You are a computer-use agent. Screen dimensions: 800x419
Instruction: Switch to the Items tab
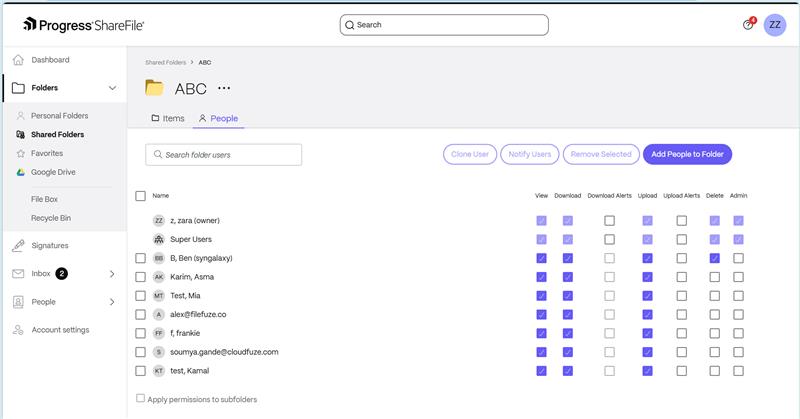tap(168, 118)
